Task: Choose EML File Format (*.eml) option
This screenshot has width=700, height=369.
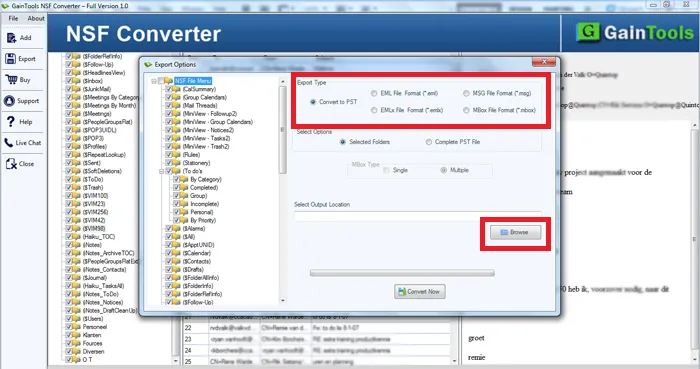Action: click(x=374, y=93)
